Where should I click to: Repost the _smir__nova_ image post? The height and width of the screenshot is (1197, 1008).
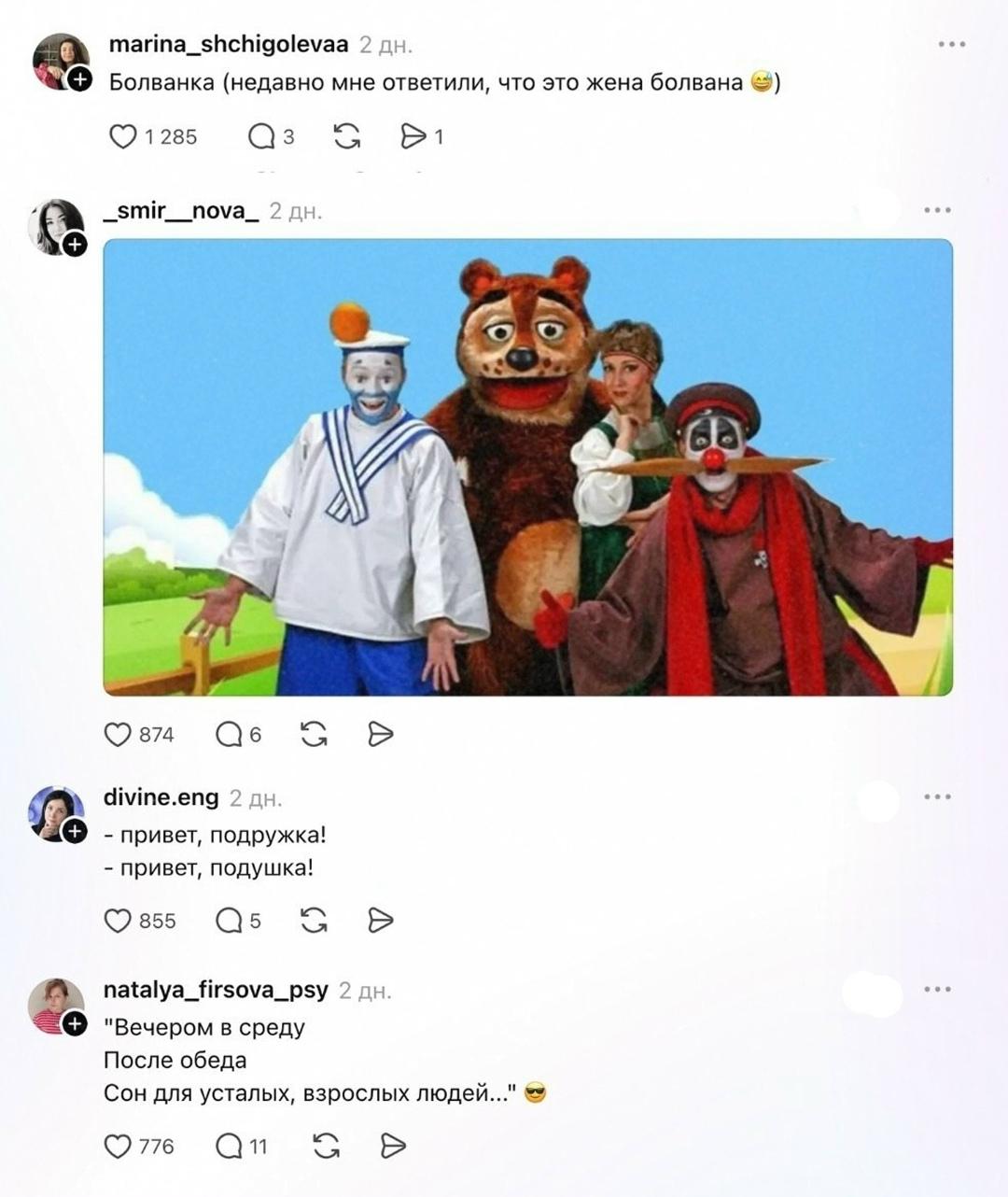(x=315, y=735)
